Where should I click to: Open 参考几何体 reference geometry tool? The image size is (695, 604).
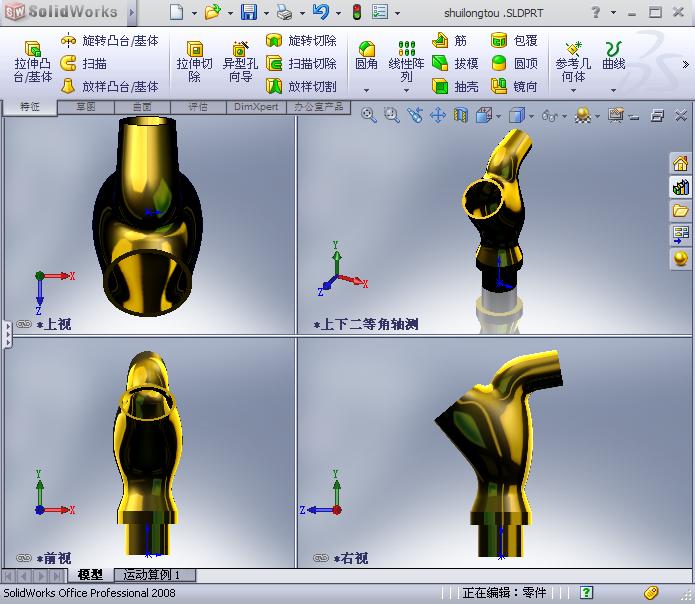coord(573,62)
